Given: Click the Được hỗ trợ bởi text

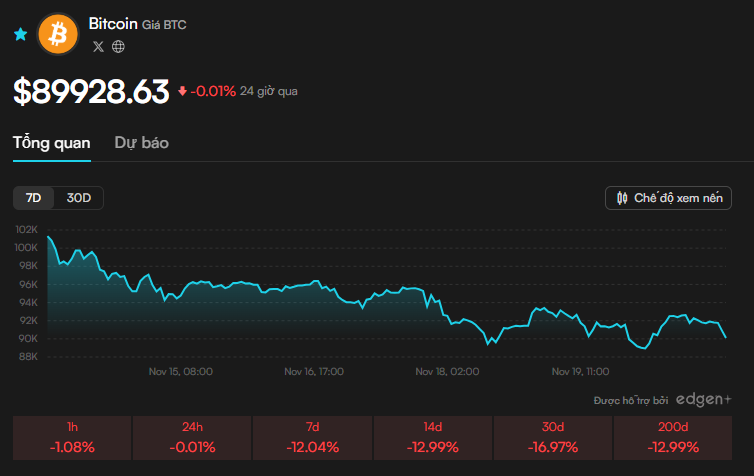Looking at the screenshot, I should click(631, 401).
